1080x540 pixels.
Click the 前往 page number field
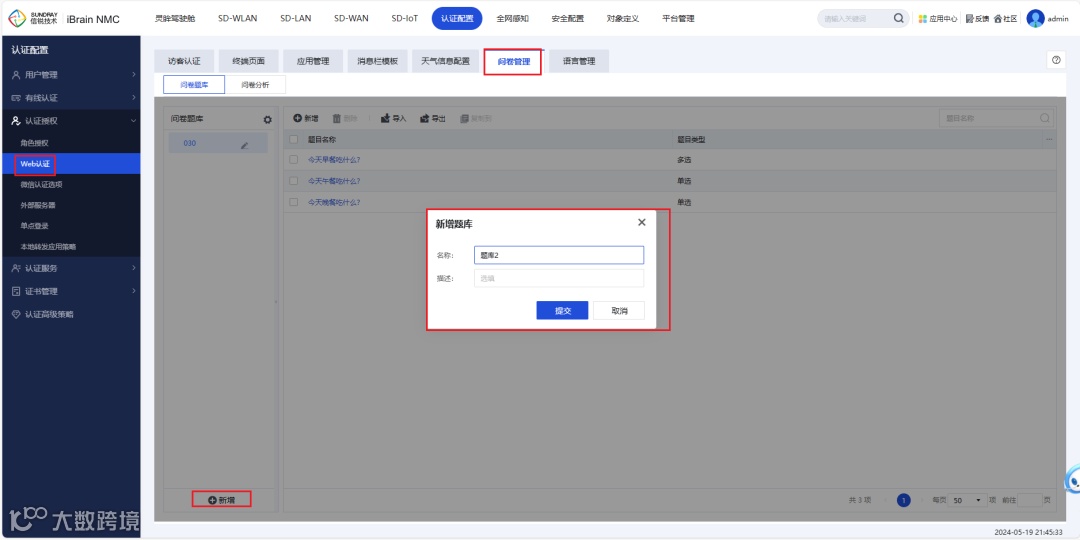(x=1030, y=501)
